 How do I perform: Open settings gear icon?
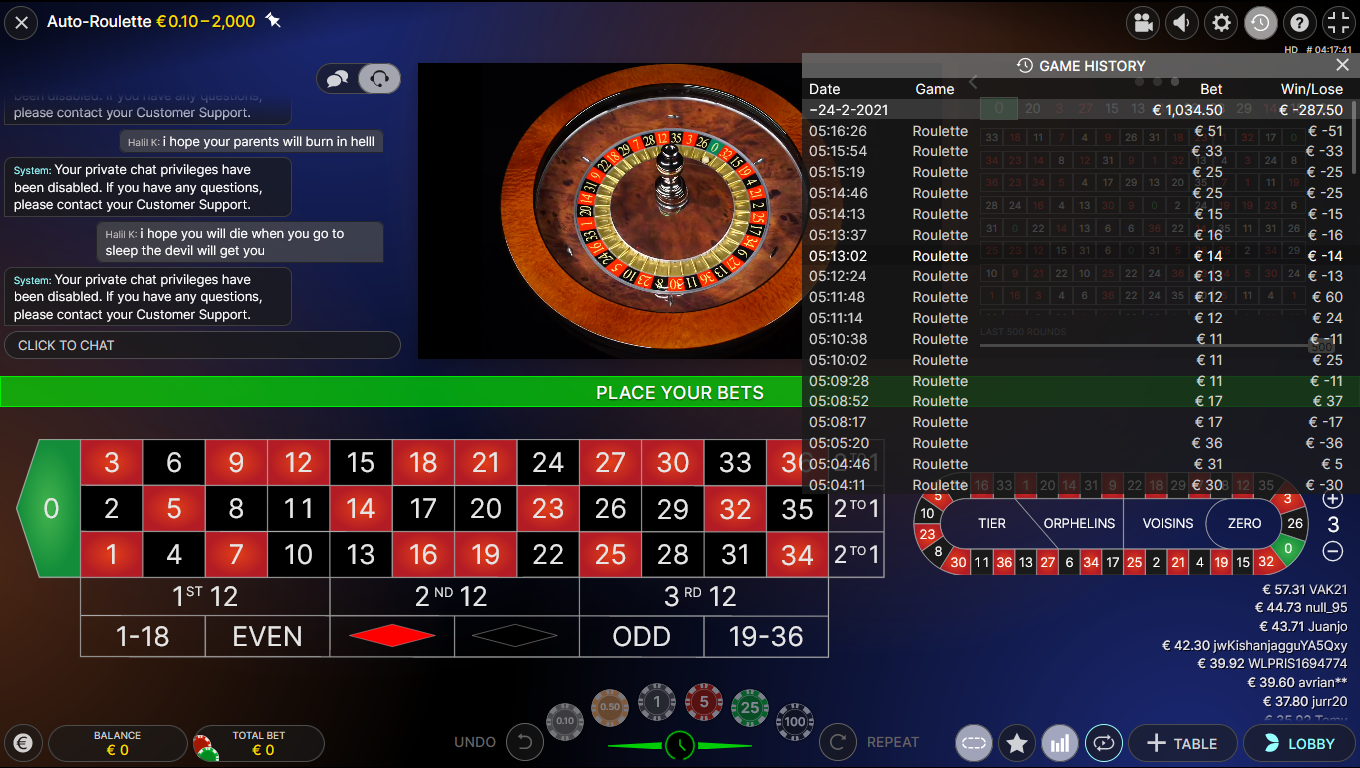pos(1221,22)
